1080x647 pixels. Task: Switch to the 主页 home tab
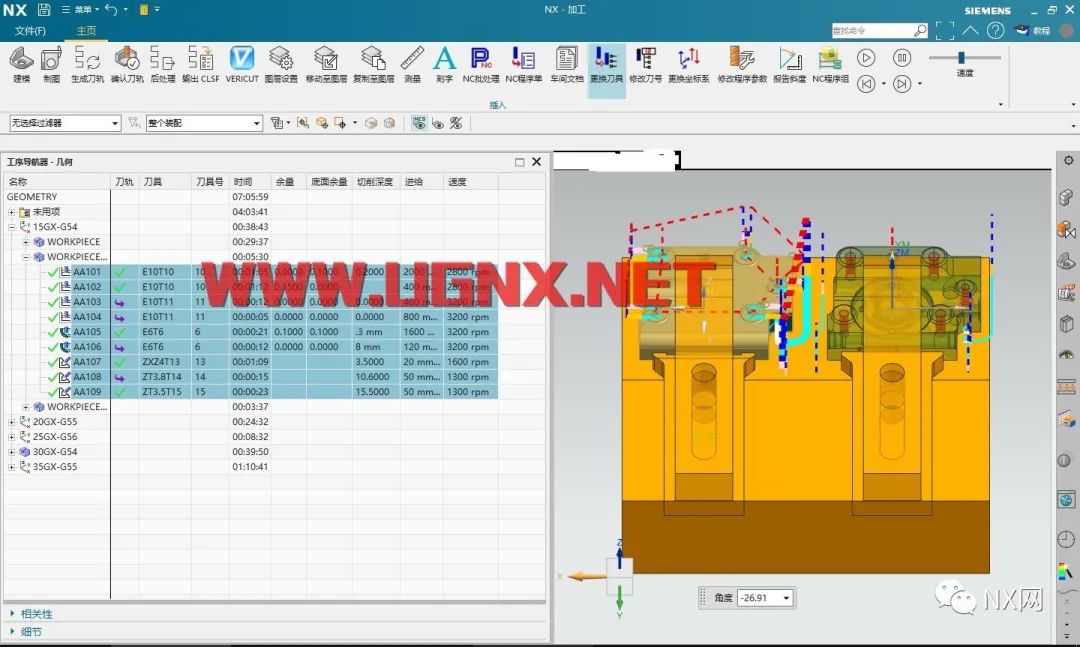point(86,31)
